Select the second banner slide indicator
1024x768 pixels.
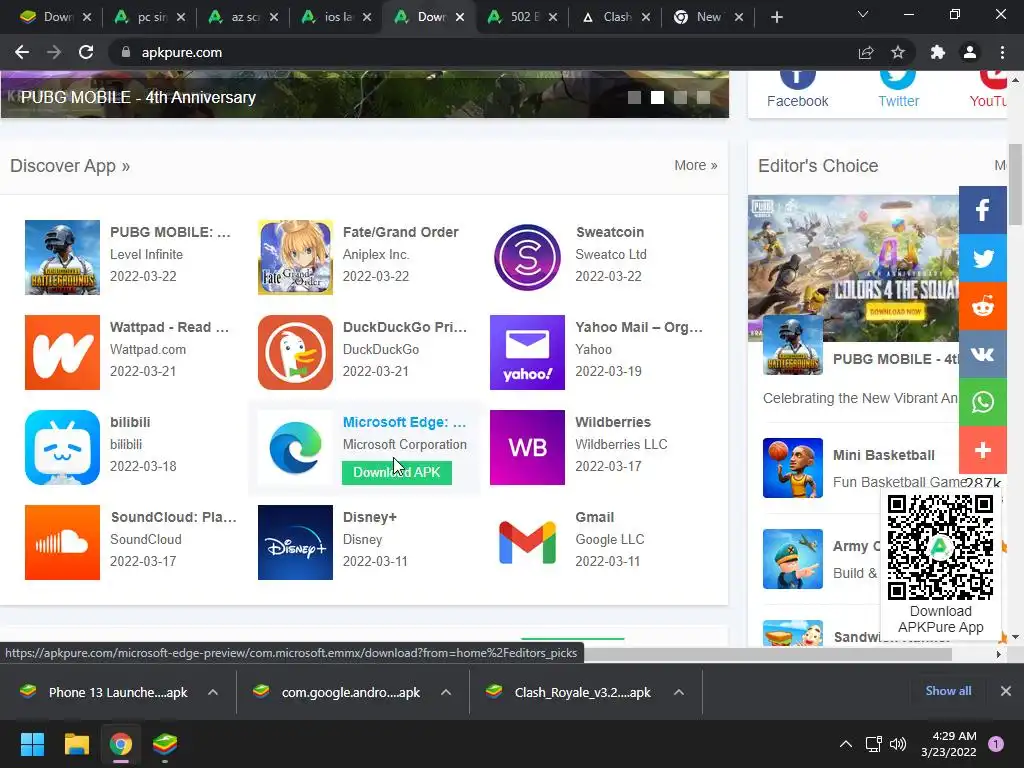[658, 97]
